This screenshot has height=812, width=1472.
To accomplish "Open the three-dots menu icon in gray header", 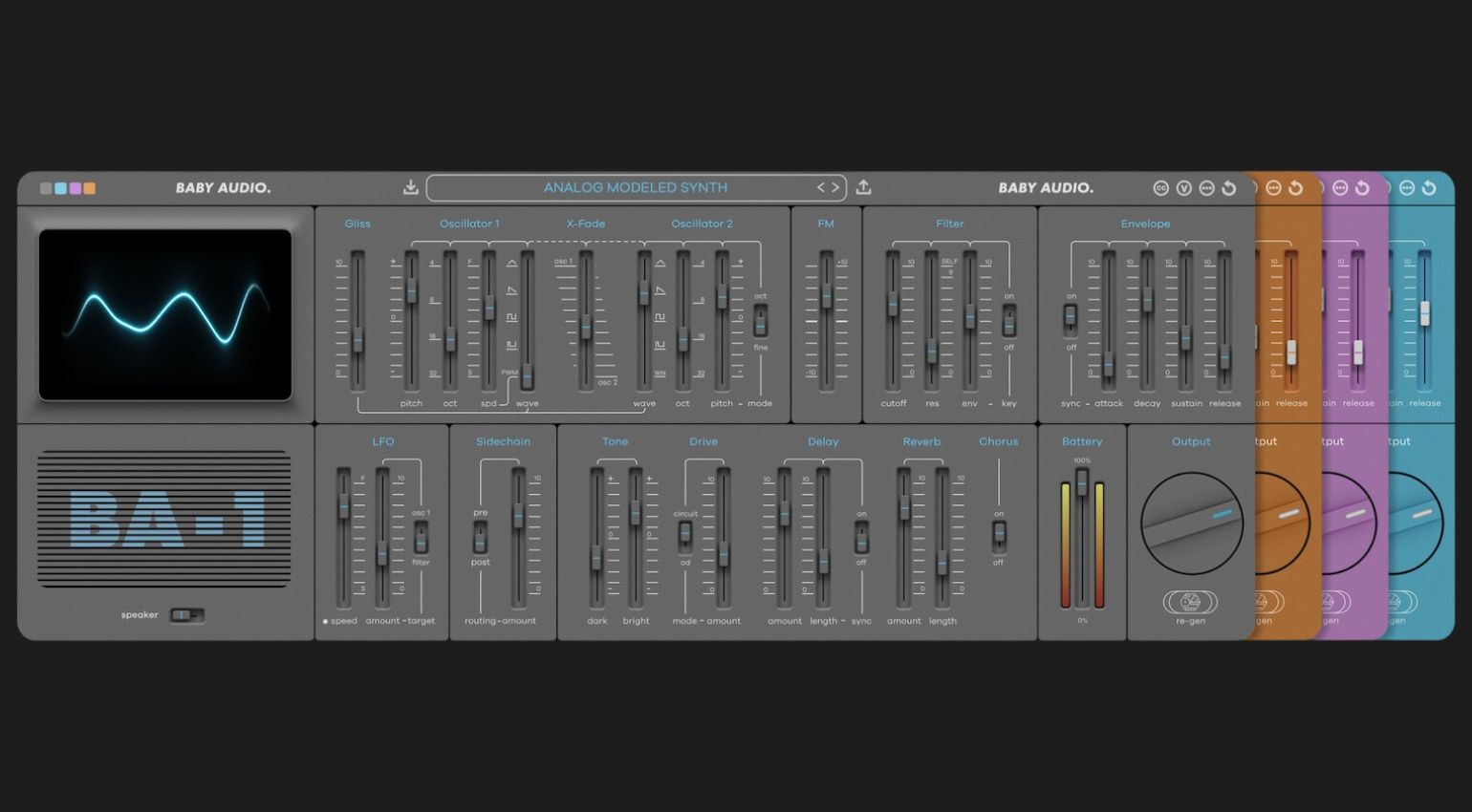I will (1206, 188).
